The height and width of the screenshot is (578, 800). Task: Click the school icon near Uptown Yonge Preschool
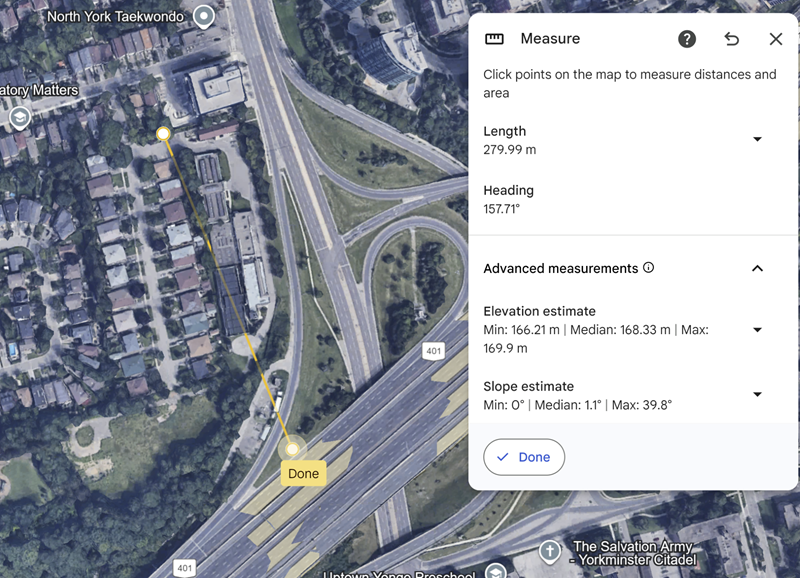495,571
